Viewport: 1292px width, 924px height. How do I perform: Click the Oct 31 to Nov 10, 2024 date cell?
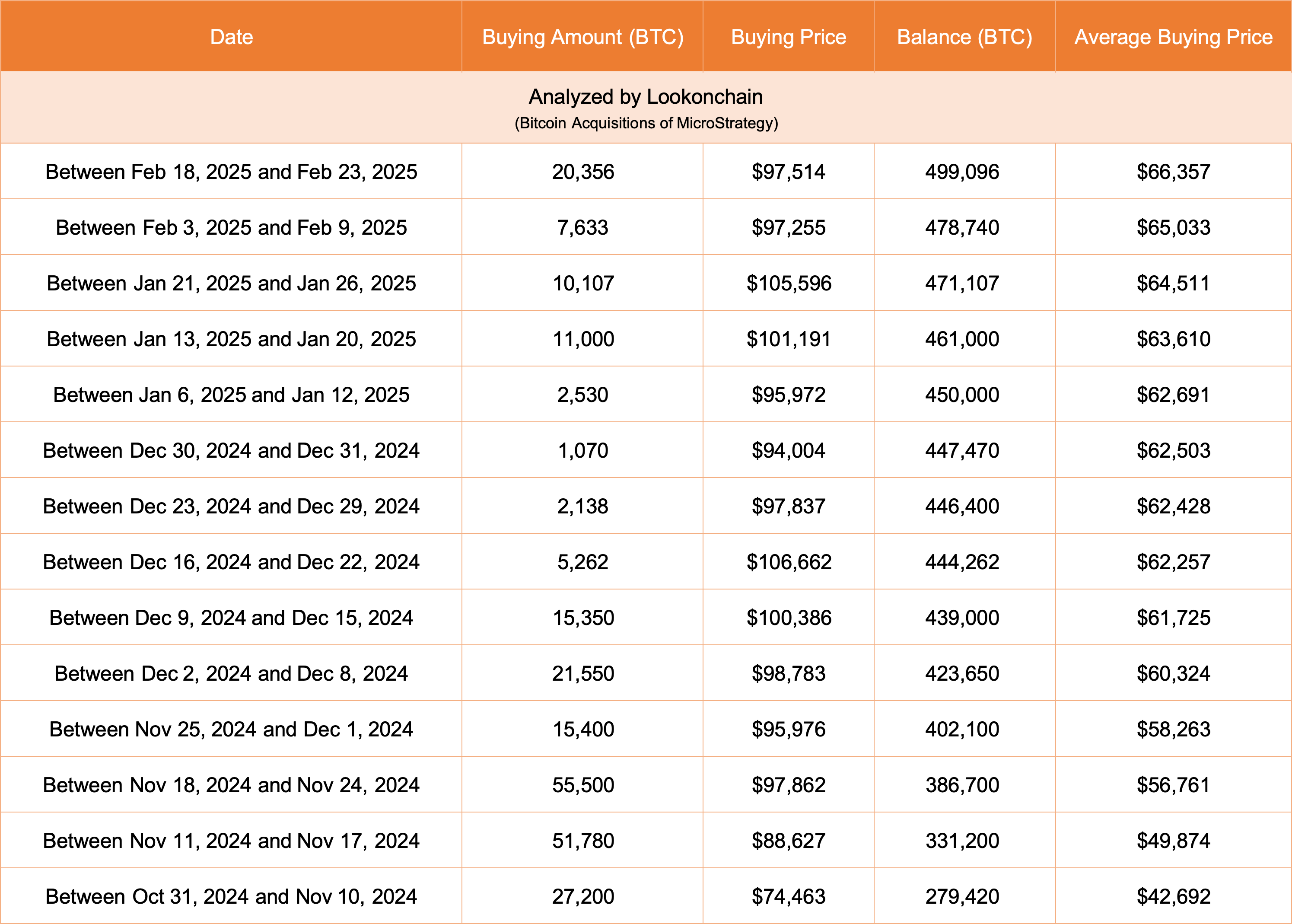(x=231, y=897)
